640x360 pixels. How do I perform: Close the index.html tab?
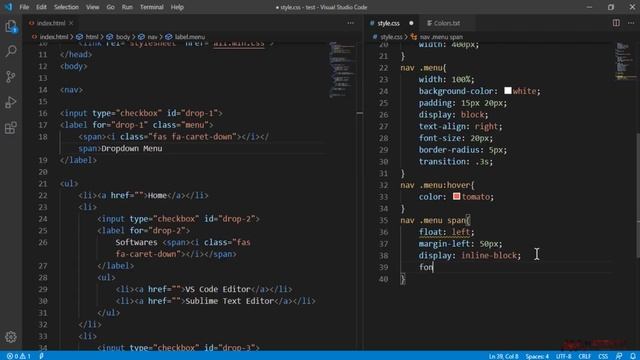[x=71, y=23]
